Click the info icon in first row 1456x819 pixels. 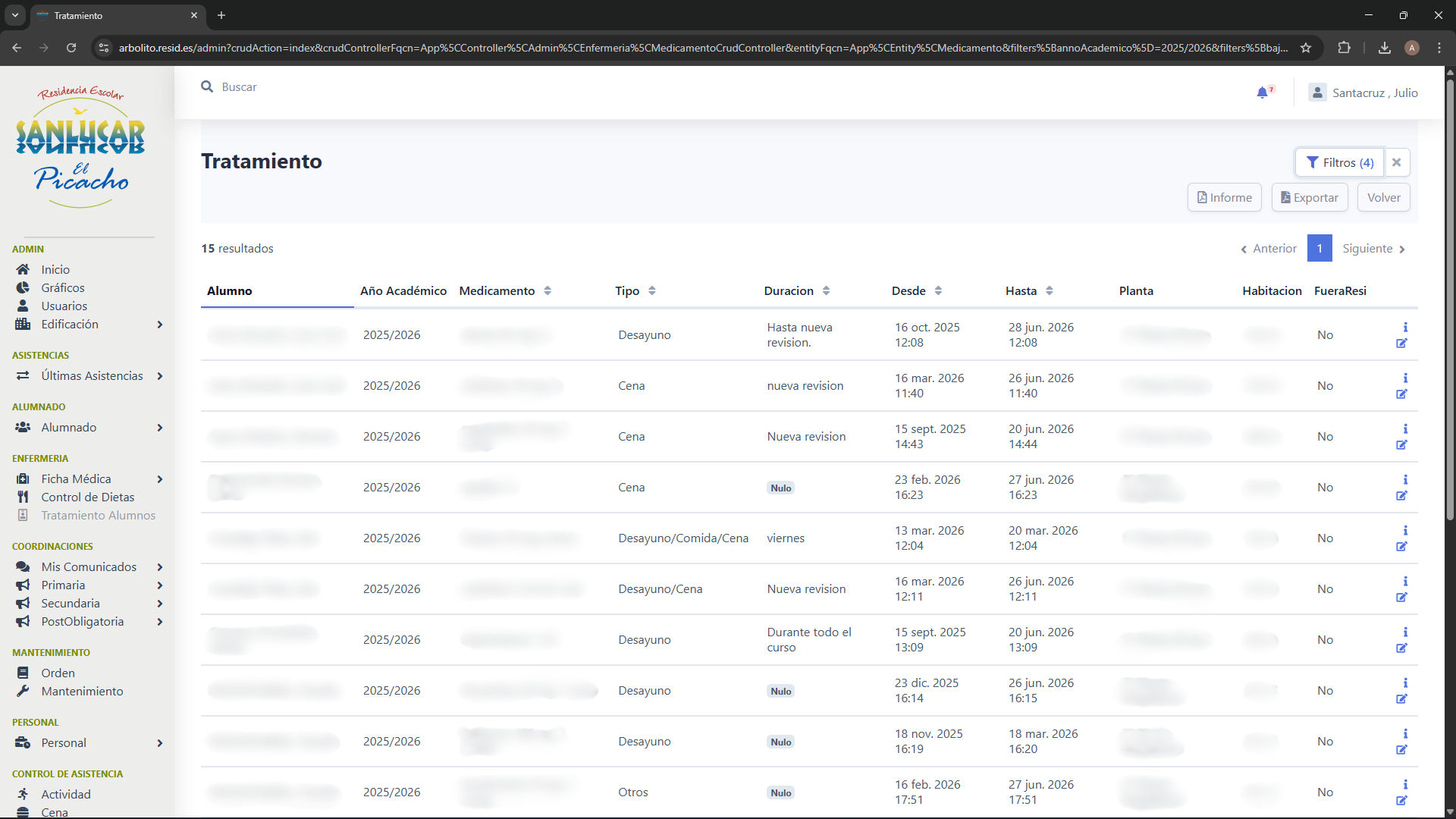pyautogui.click(x=1405, y=327)
